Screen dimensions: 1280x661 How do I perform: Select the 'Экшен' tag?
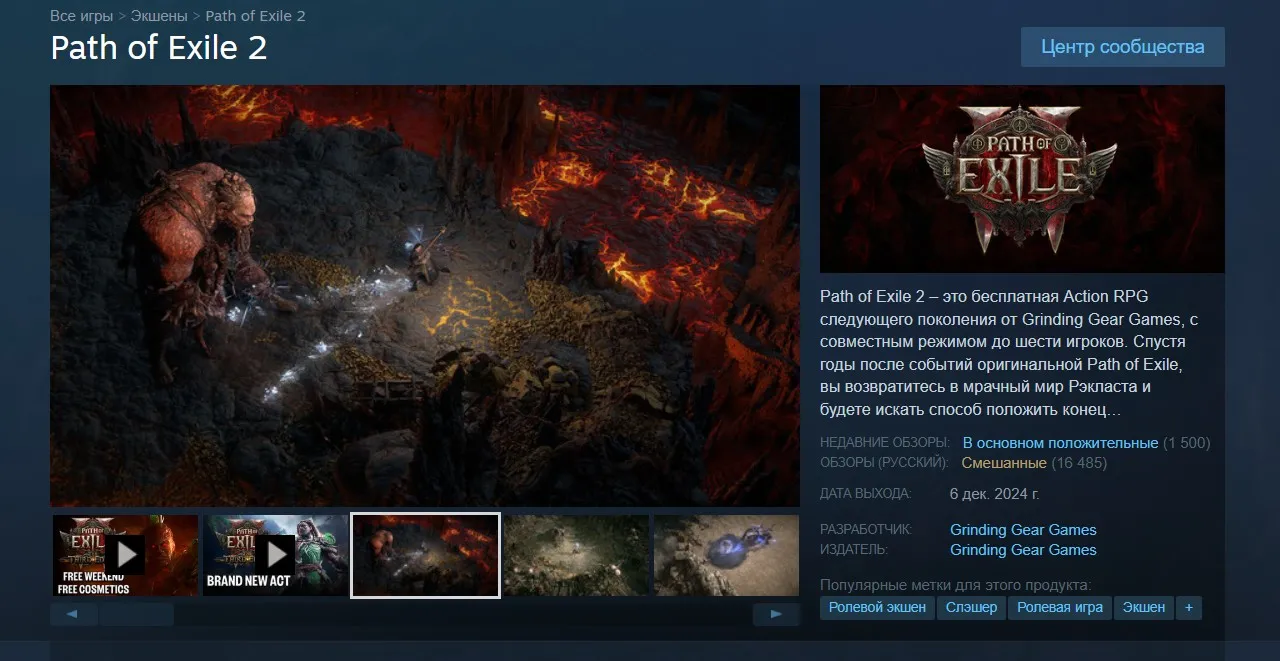click(1144, 607)
